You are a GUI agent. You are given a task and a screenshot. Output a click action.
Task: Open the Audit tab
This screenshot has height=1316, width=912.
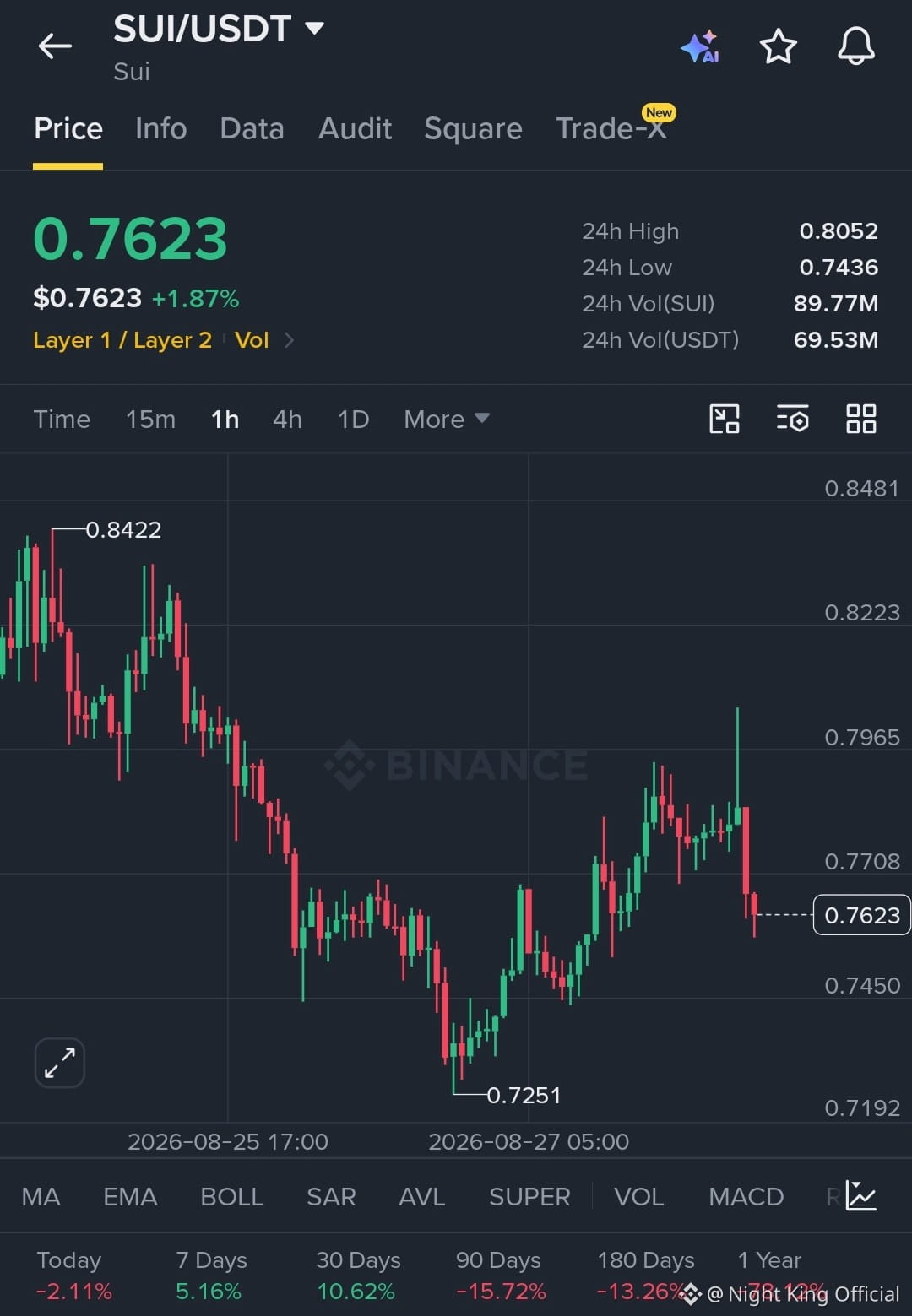coord(355,128)
